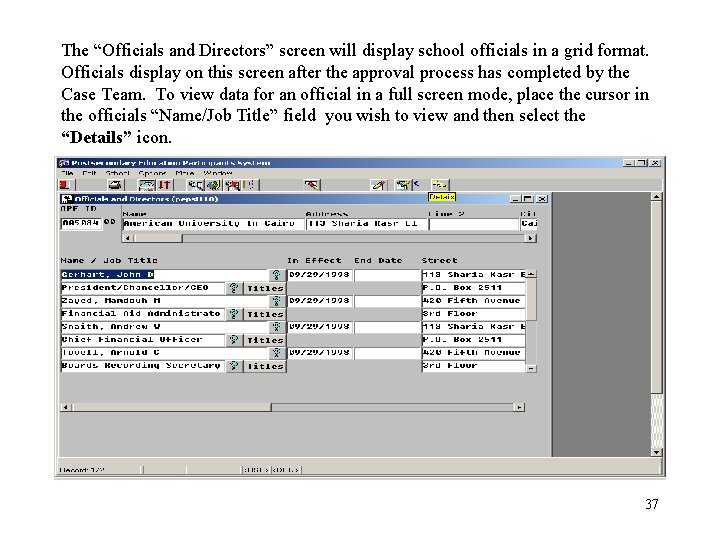Click the red flag search toolbar icon
720x540 pixels.
(233, 185)
